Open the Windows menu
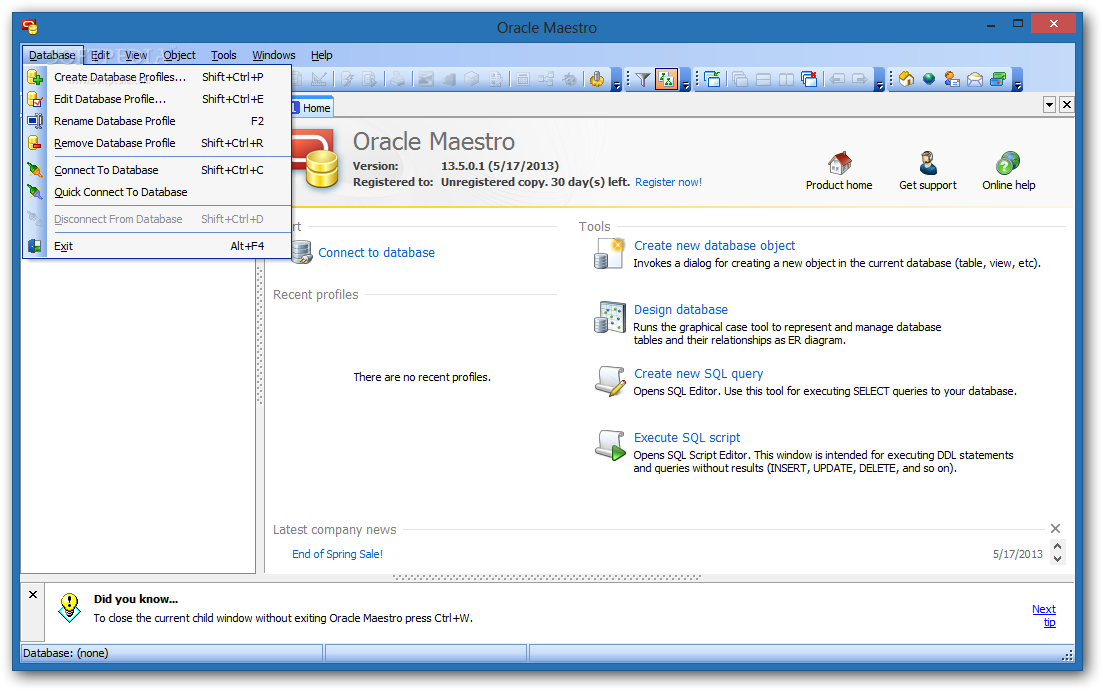This screenshot has height=691, width=1103. (x=274, y=55)
